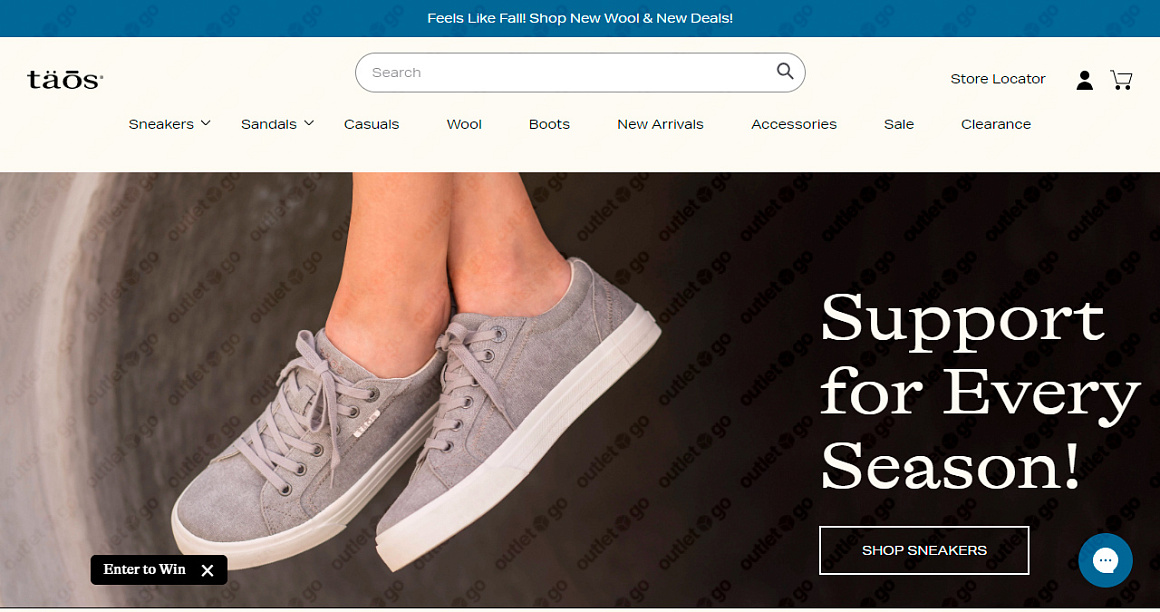The width and height of the screenshot is (1160, 612).
Task: Click the Store Locator link
Action: coord(998,78)
